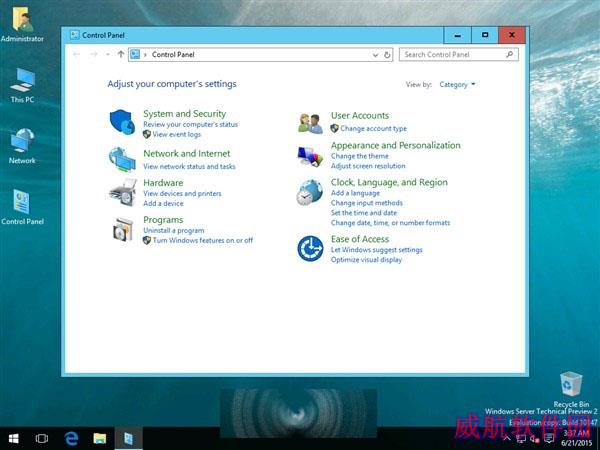Viewport: 600px width, 450px height.
Task: Click Add a language link
Action: [355, 193]
